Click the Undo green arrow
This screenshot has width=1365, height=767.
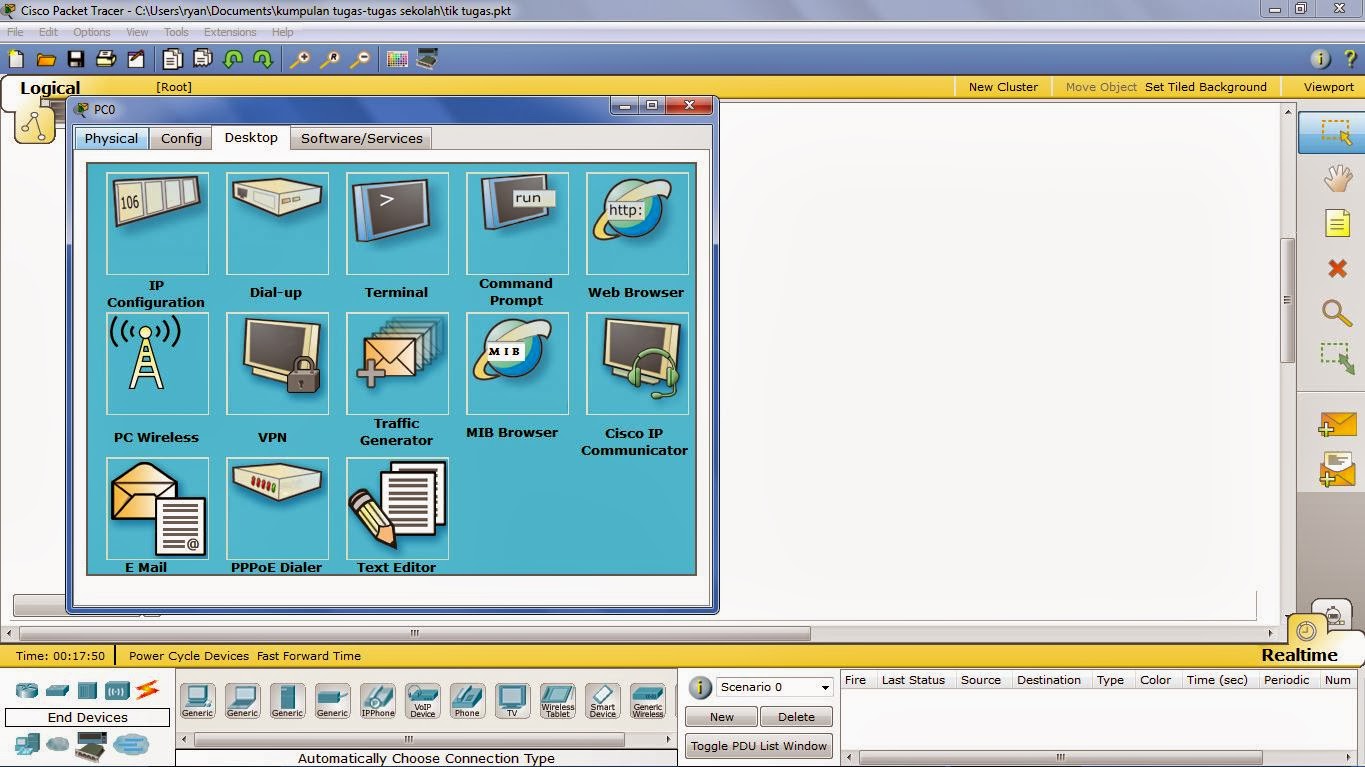point(233,59)
